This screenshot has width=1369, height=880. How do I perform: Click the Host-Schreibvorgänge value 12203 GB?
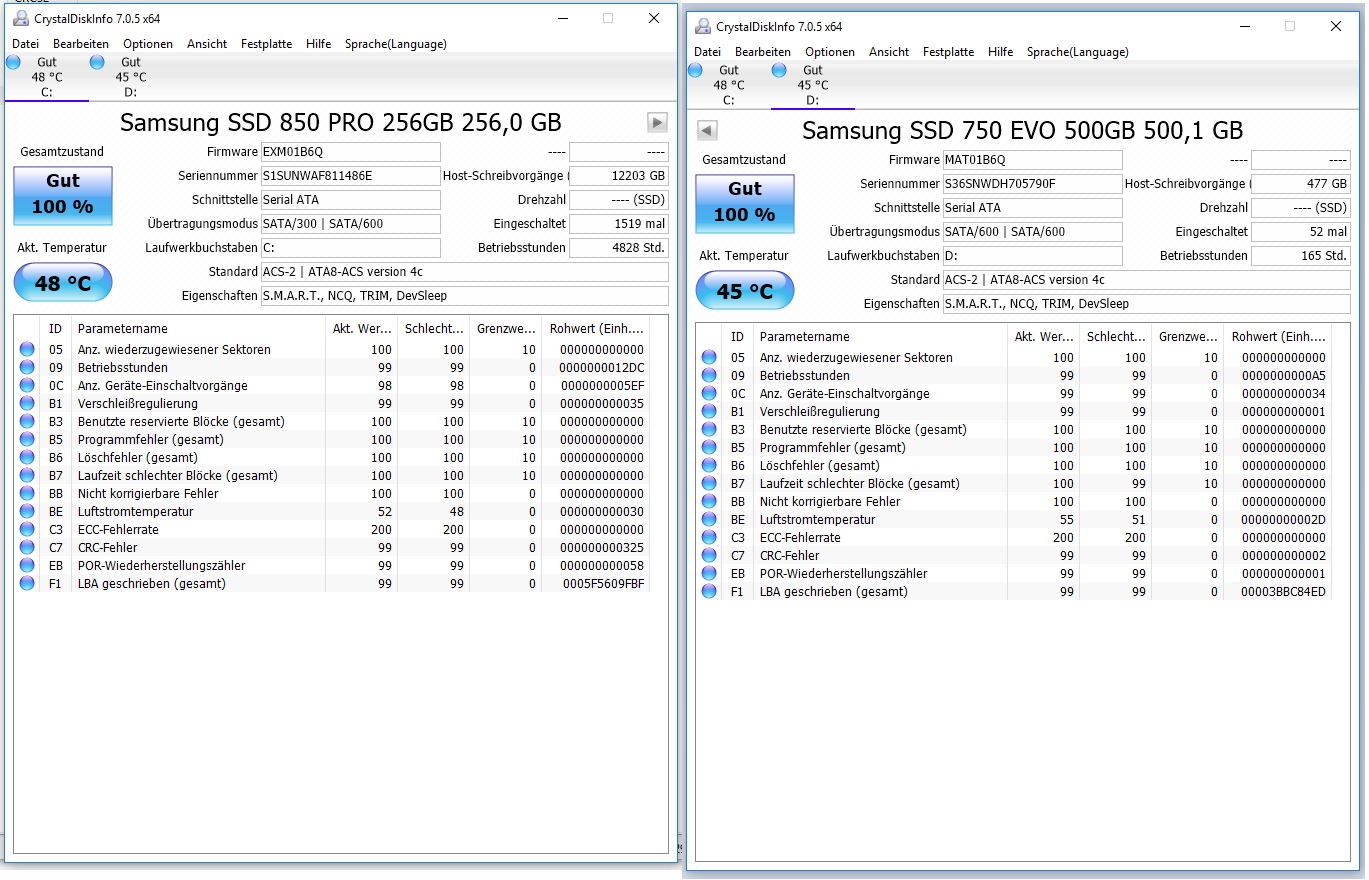[x=619, y=176]
